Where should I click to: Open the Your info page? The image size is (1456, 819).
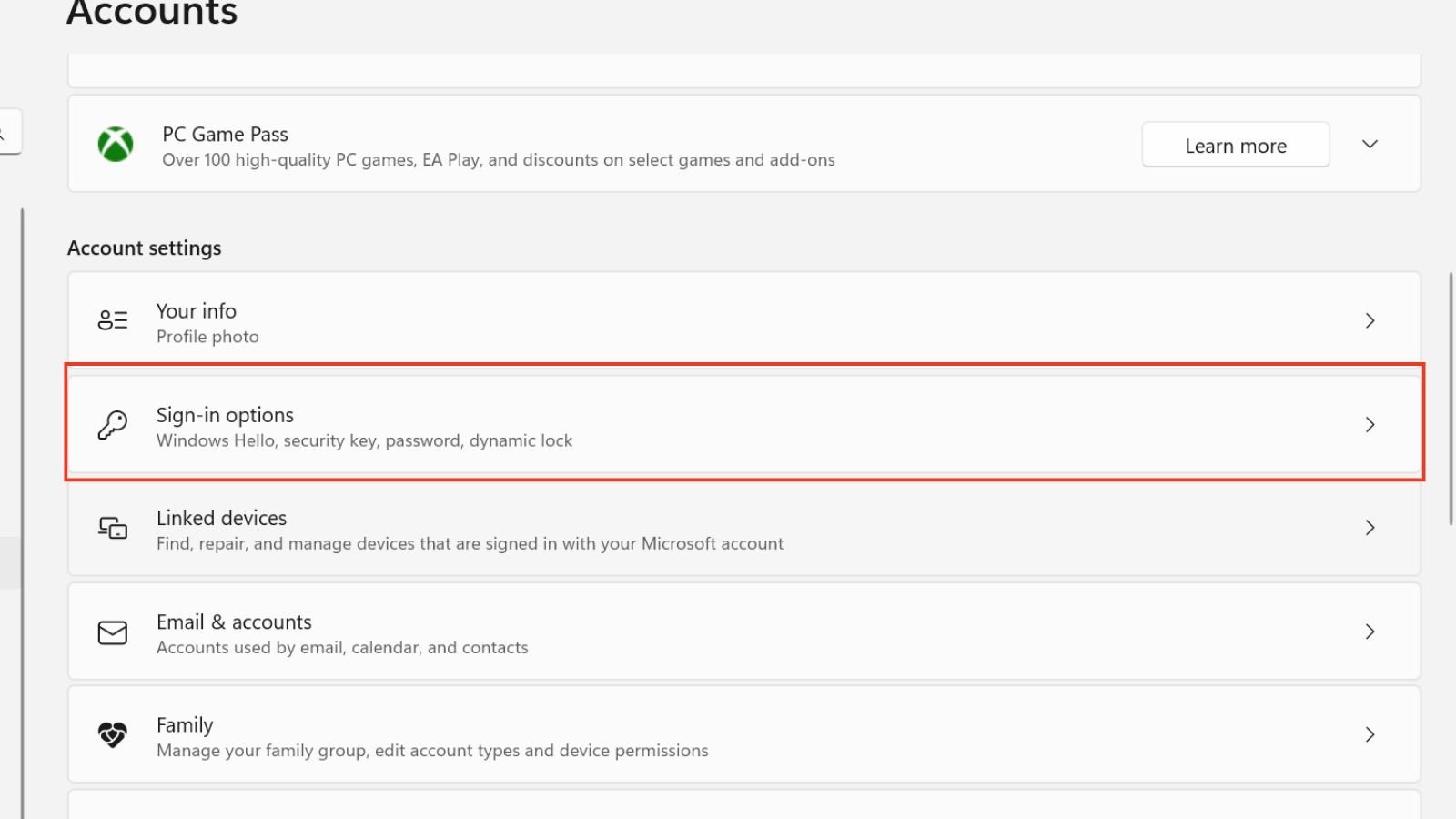tap(637, 320)
